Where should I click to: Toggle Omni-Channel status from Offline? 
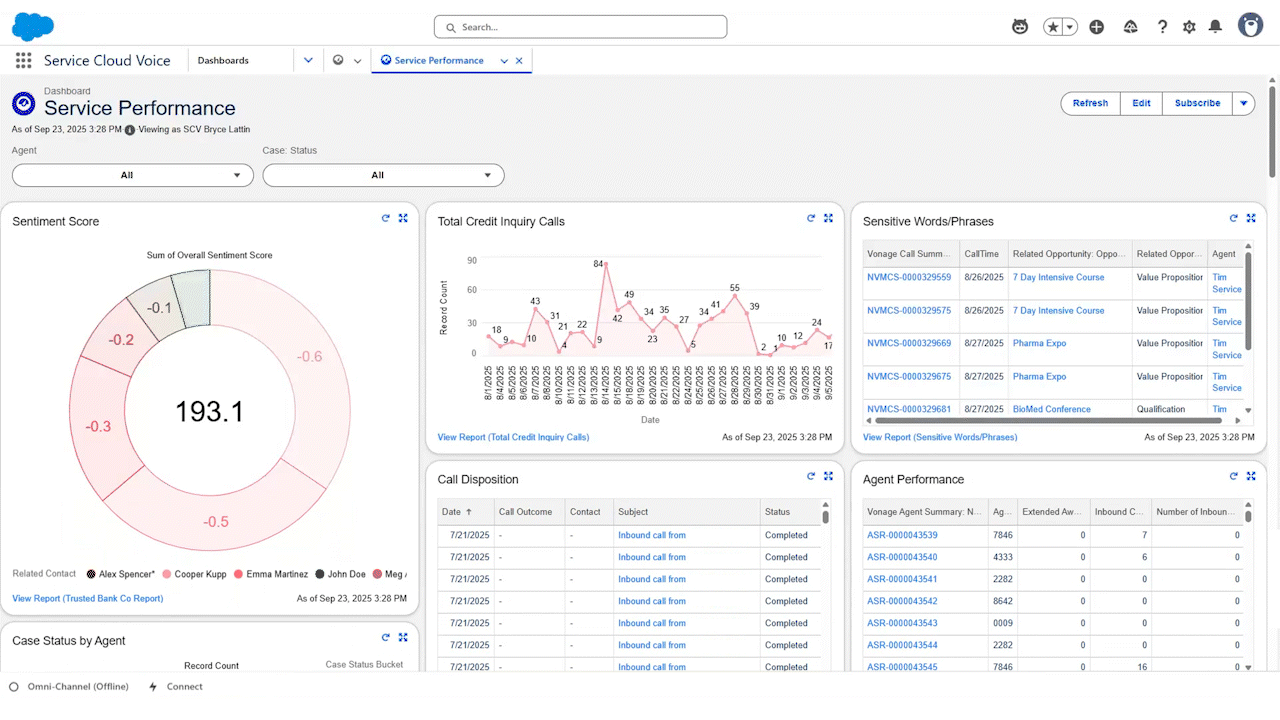68,687
